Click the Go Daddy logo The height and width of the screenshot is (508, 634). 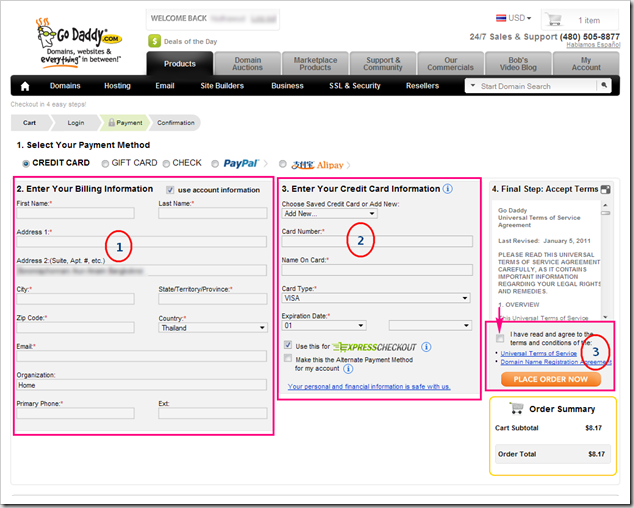point(79,42)
